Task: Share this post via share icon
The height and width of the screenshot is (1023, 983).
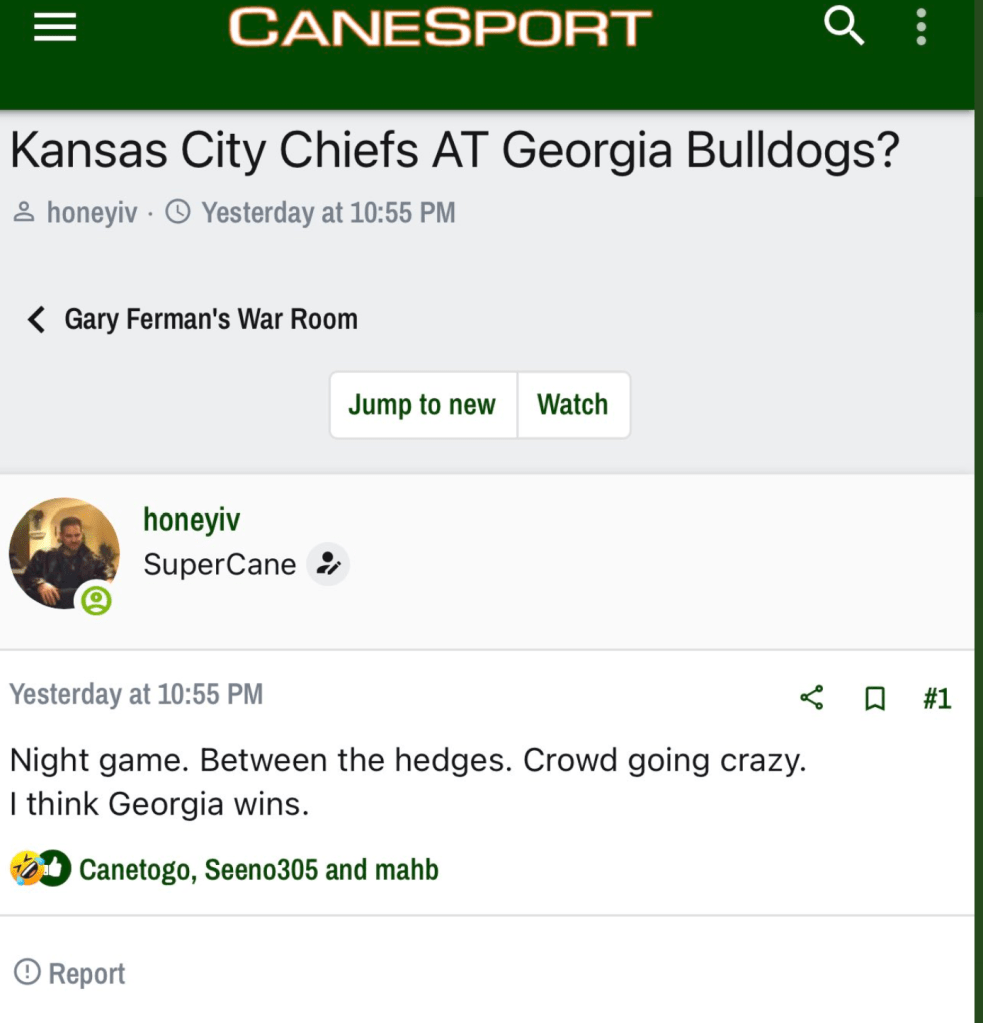Action: point(812,697)
